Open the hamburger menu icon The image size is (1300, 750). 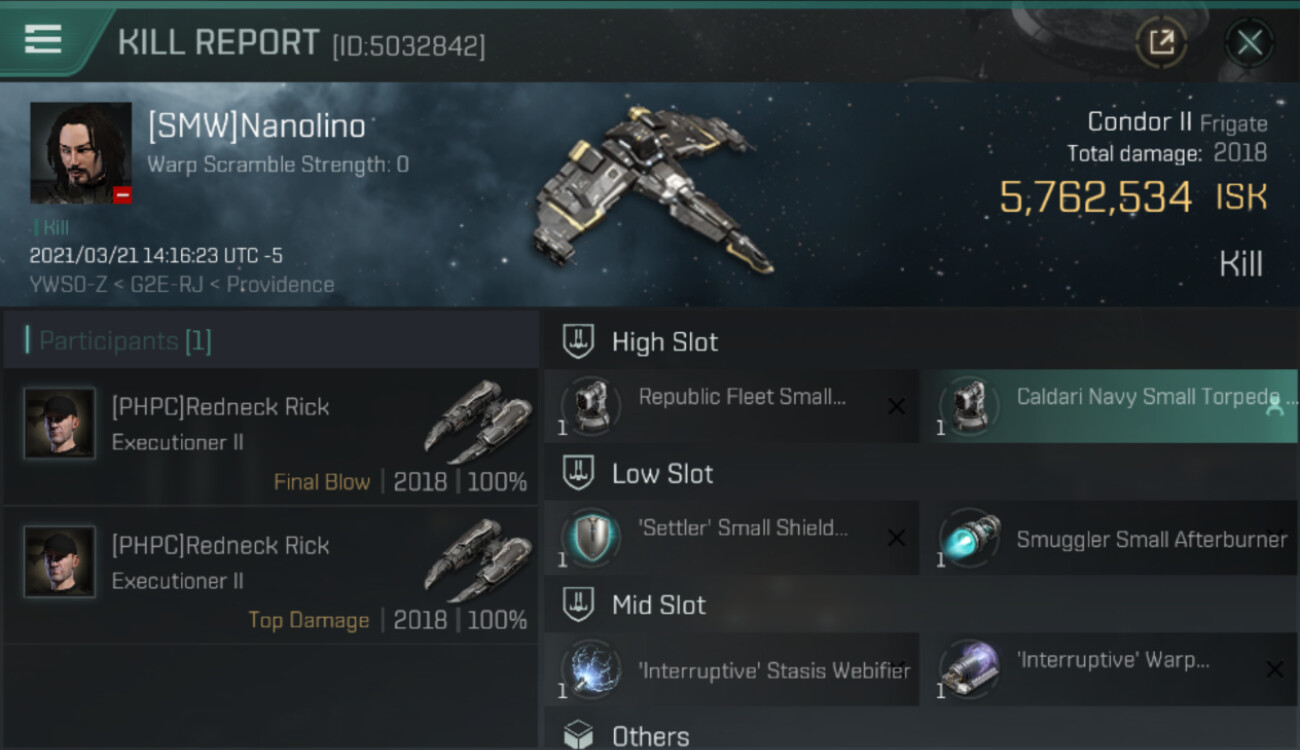[x=43, y=39]
